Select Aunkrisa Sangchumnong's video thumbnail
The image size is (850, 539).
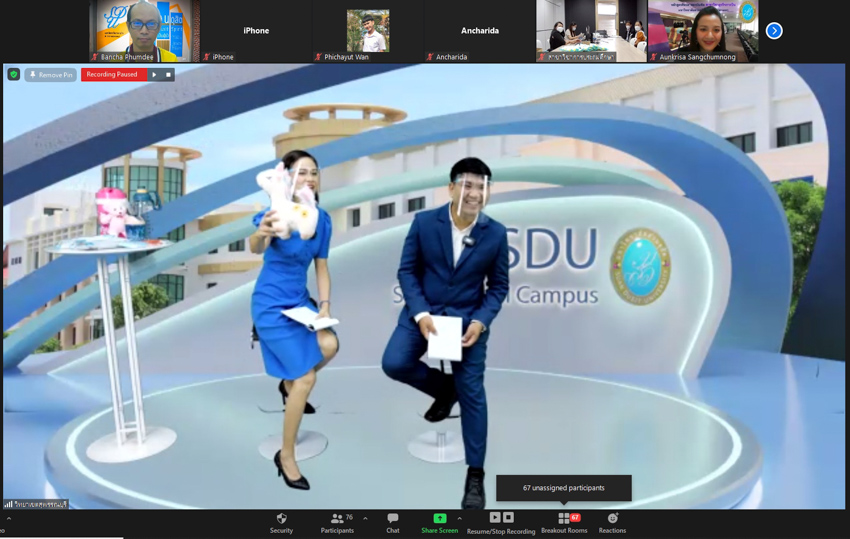(703, 30)
